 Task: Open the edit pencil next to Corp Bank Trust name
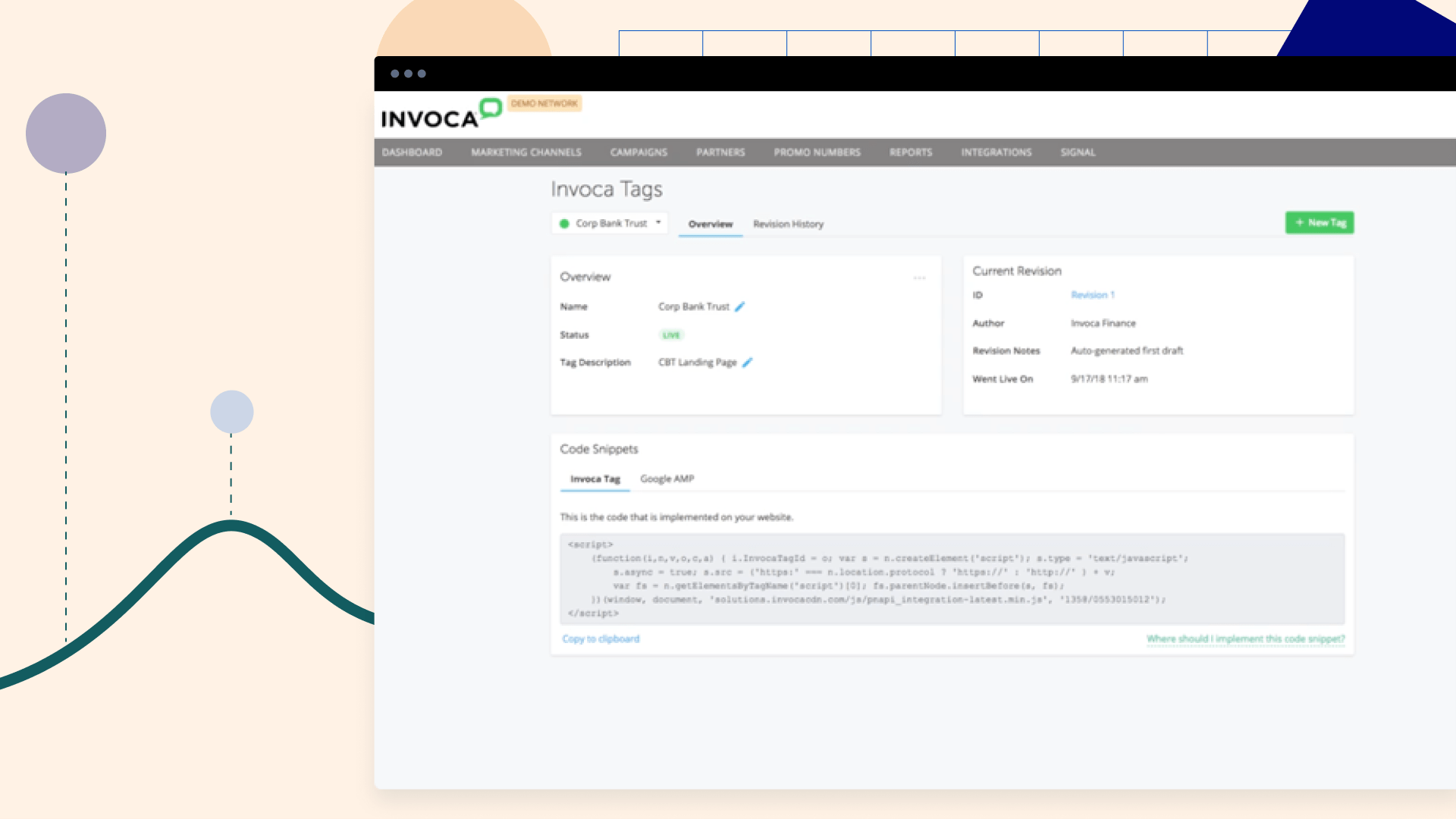[740, 306]
